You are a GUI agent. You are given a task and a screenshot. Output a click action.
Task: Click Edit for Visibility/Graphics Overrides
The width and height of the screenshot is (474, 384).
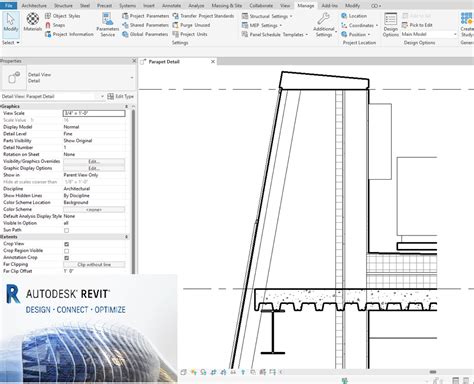click(x=94, y=161)
